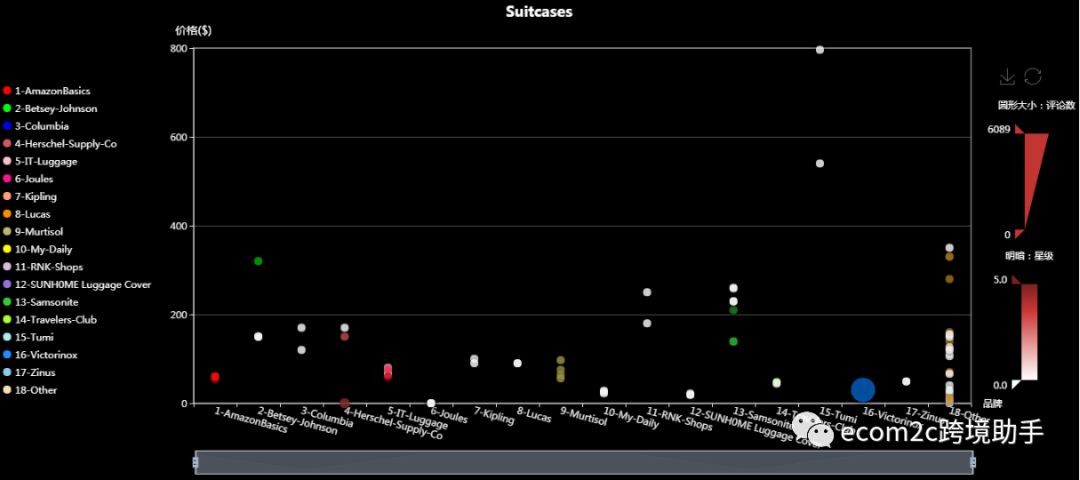This screenshot has width=1080, height=480.
Task: Click the Herschel-Supply-Co point at zero
Action: point(344,403)
